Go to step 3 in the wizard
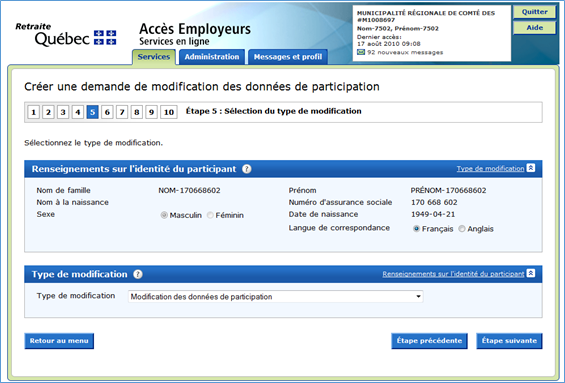The width and height of the screenshot is (565, 383). 63,112
